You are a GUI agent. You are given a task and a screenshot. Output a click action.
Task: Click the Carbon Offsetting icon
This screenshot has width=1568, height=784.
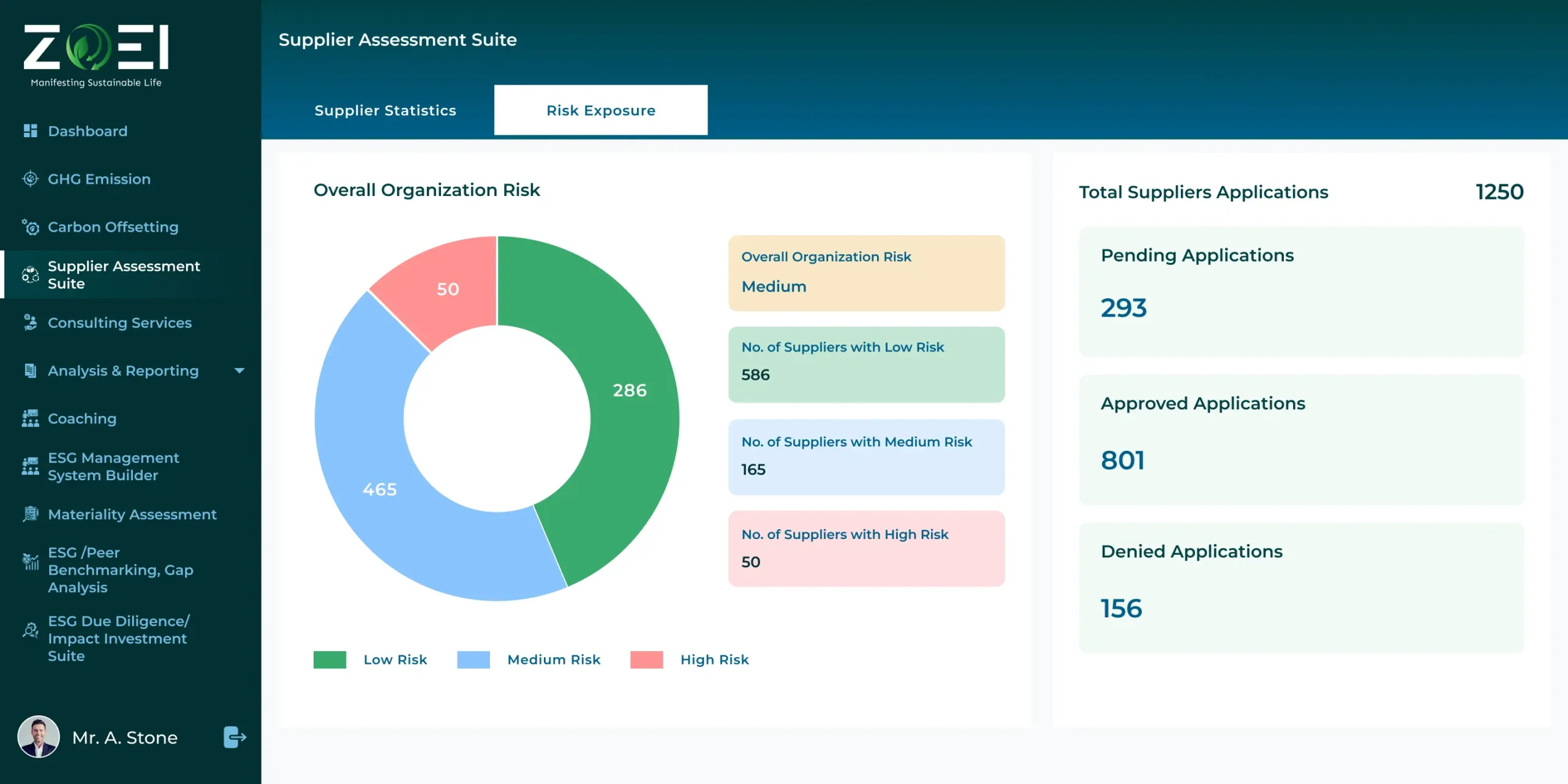(30, 227)
